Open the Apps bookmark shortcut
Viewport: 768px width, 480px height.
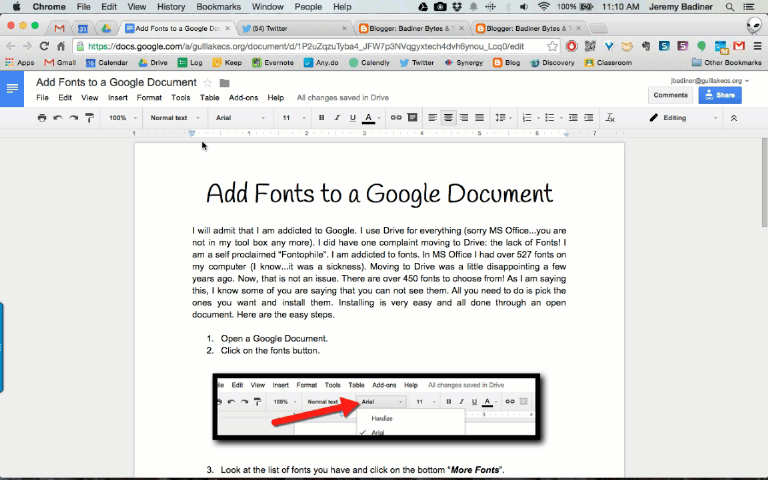tap(20, 63)
